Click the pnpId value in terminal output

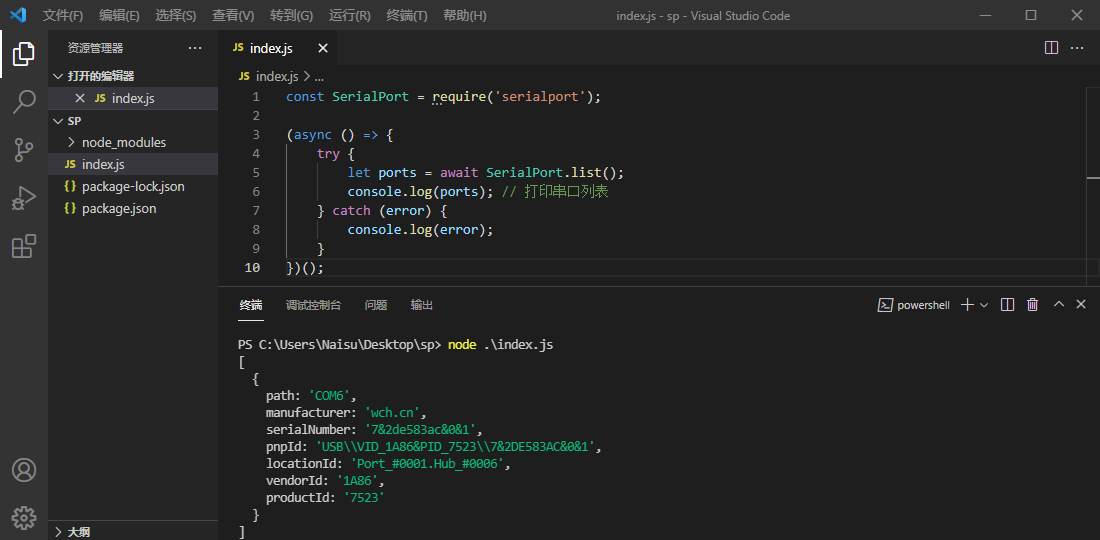coord(458,447)
